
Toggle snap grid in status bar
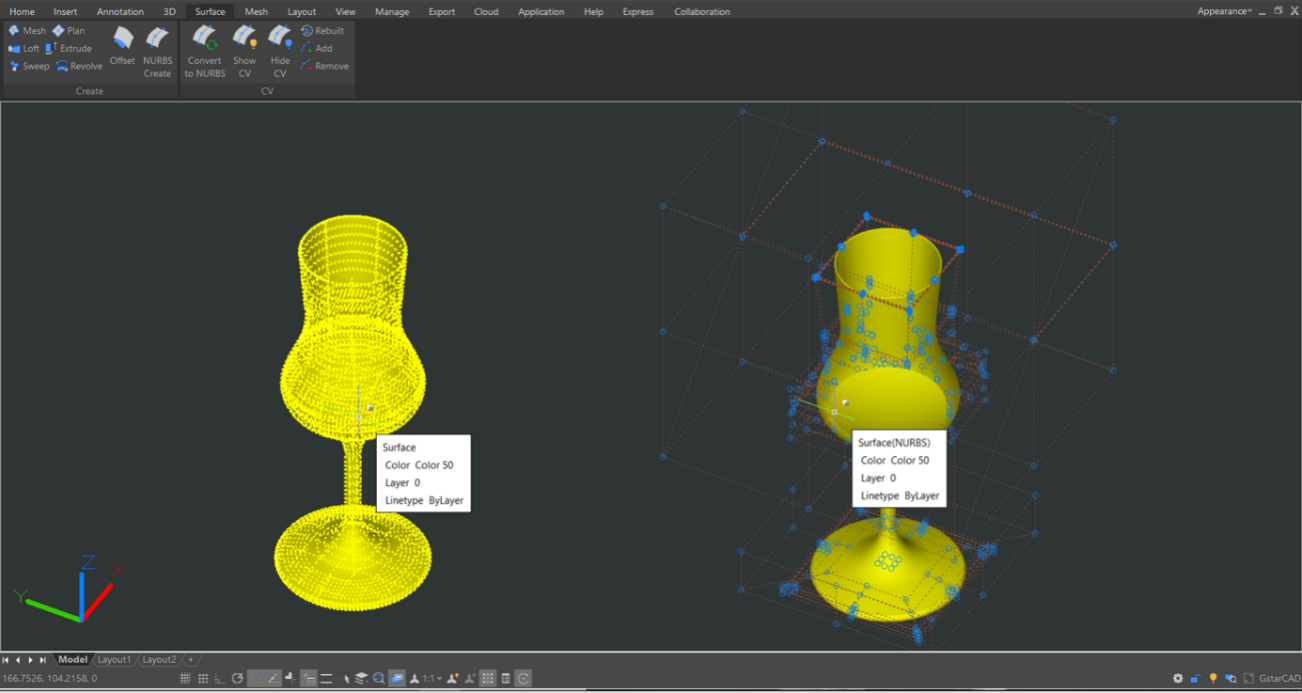pyautogui.click(x=185, y=677)
